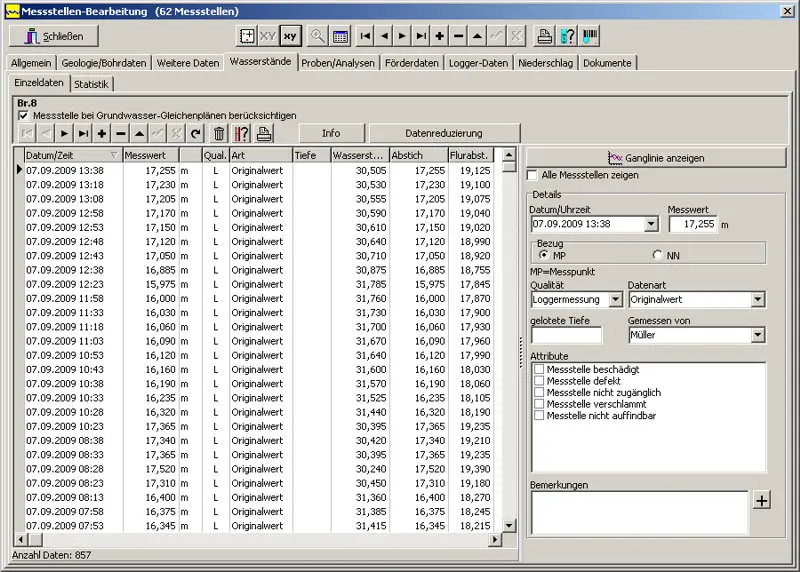The width and height of the screenshot is (800, 572).
Task: Click the Abstich column header
Action: (x=418, y=155)
